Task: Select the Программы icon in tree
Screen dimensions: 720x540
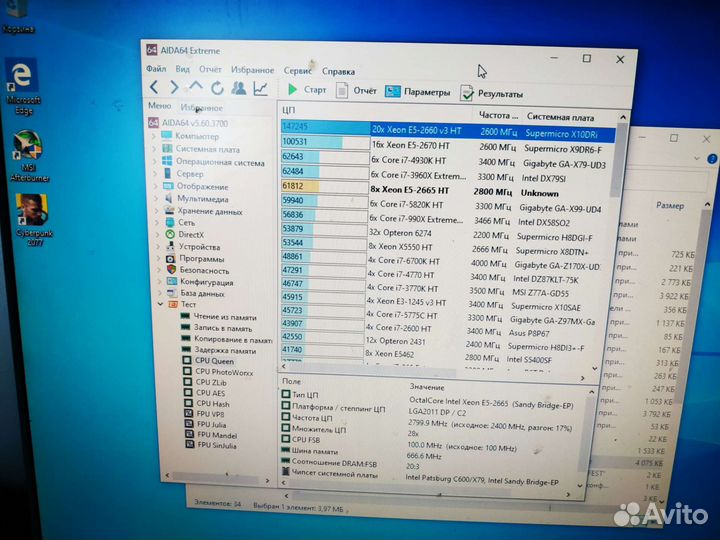Action: pyautogui.click(x=171, y=259)
